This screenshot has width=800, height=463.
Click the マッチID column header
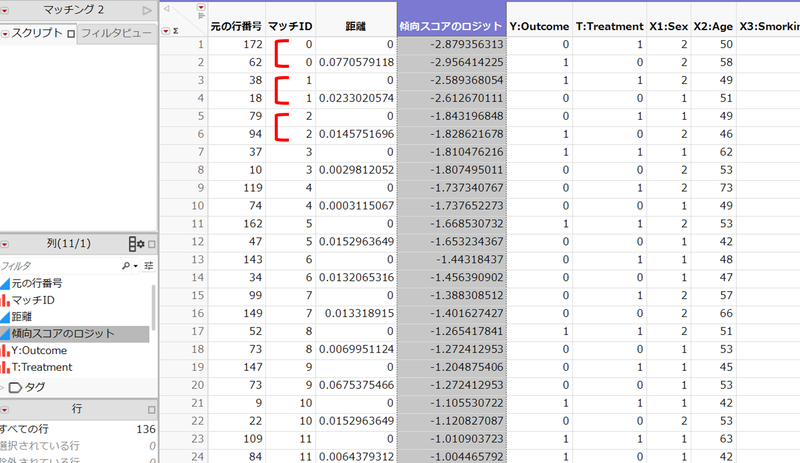click(290, 27)
